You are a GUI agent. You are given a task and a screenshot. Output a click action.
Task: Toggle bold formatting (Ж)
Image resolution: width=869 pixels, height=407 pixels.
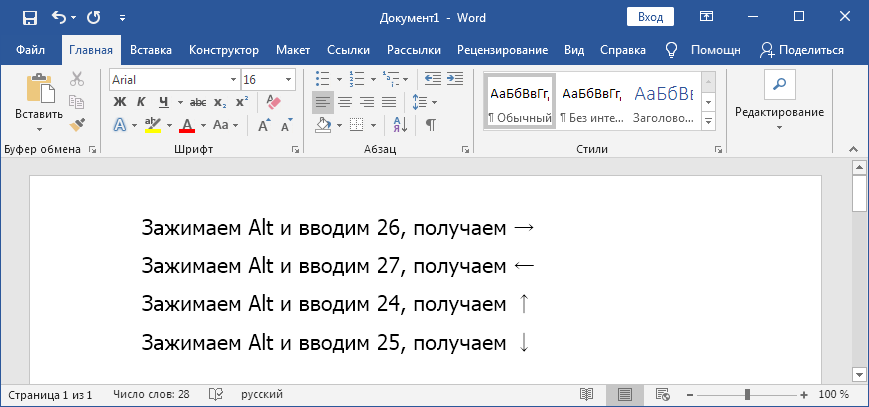(120, 102)
